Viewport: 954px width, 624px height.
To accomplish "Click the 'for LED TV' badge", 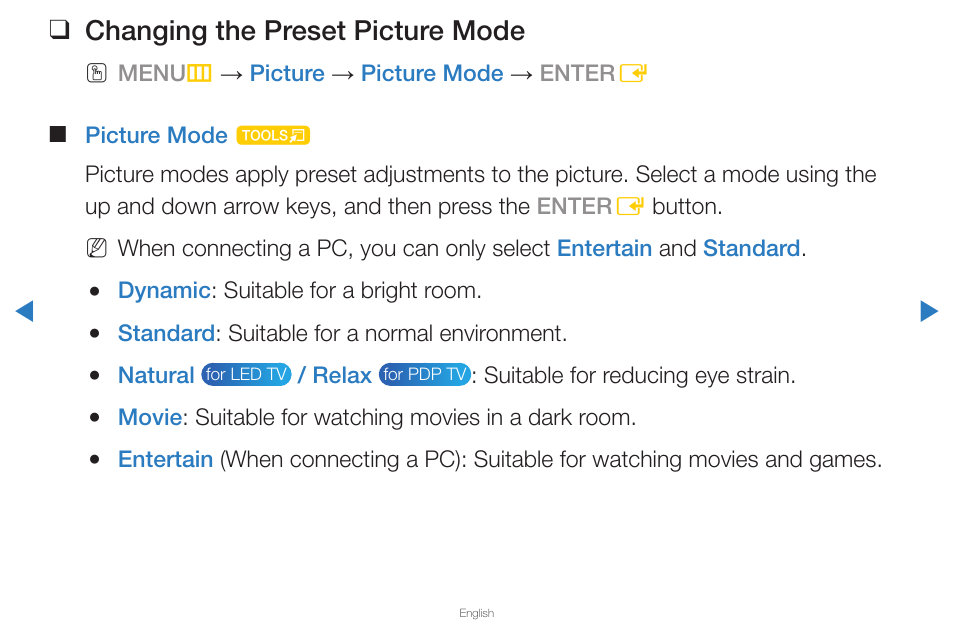I will pyautogui.click(x=246, y=374).
